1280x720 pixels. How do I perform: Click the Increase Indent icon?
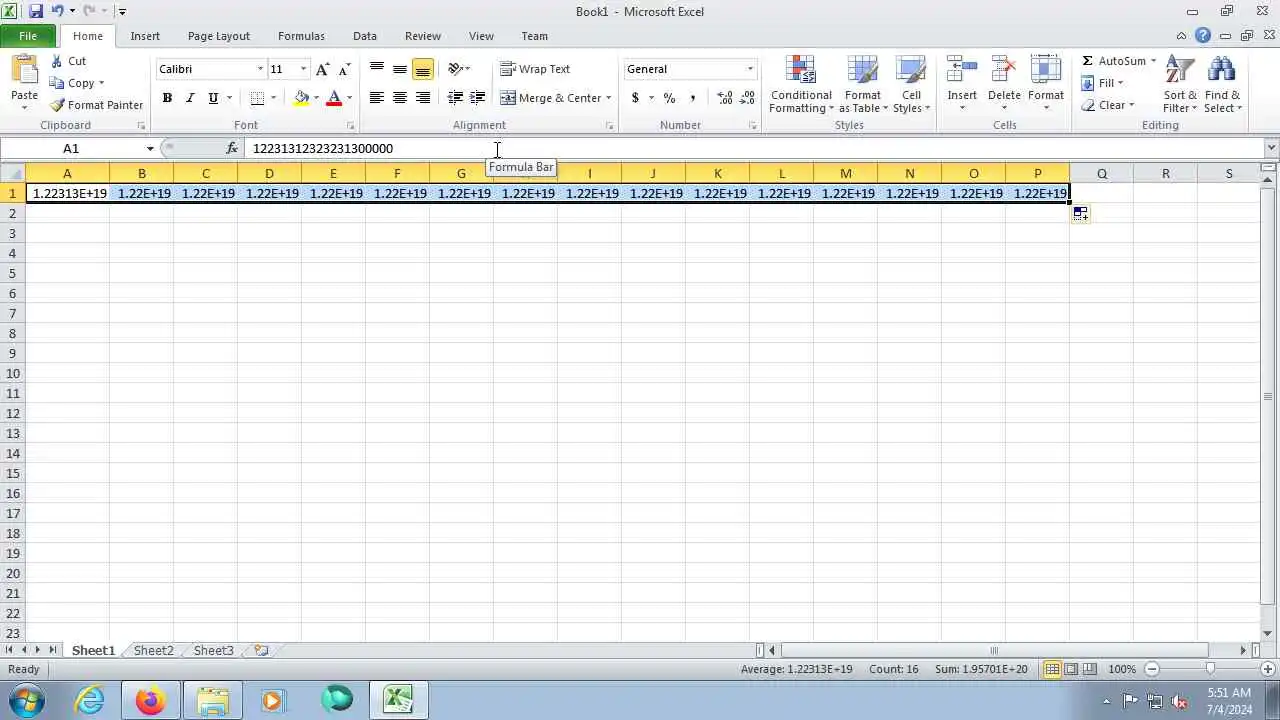tap(478, 98)
